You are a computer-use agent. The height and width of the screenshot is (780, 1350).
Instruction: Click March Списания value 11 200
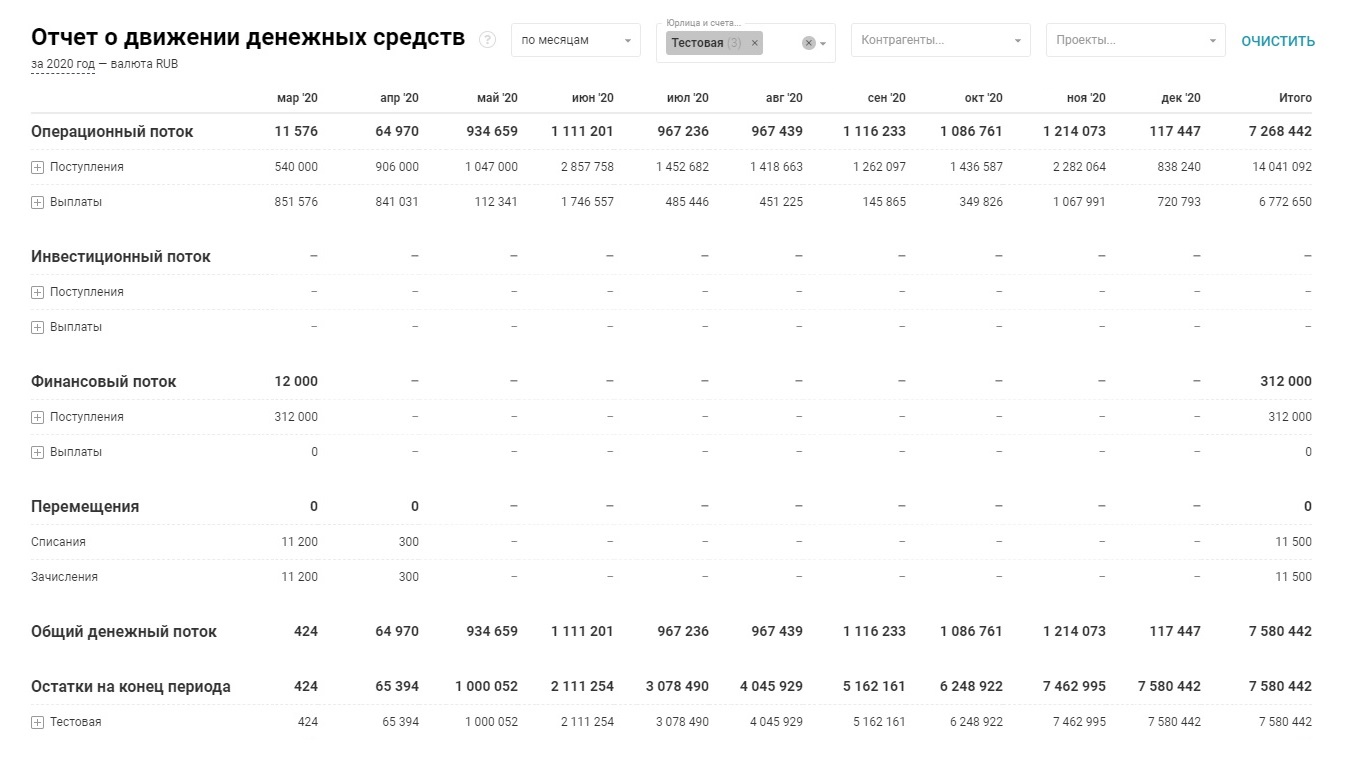(x=300, y=542)
